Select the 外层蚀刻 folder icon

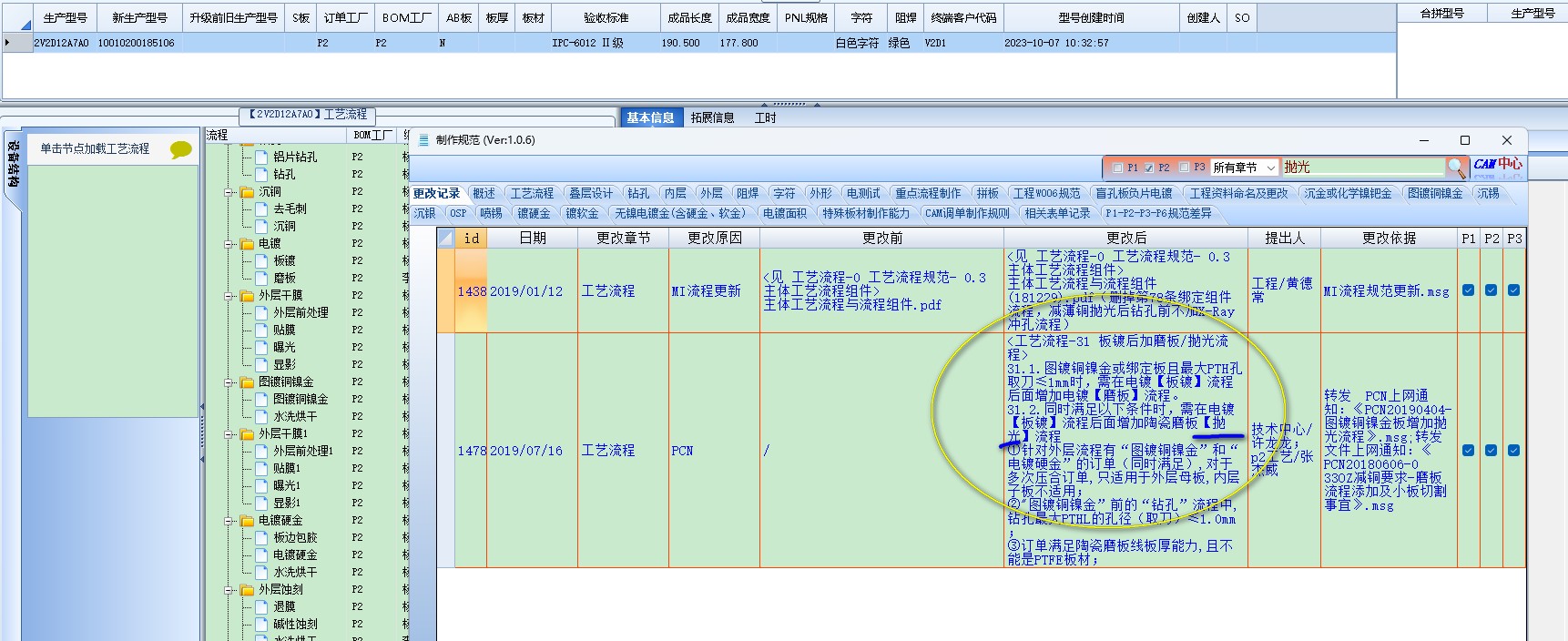click(x=247, y=590)
